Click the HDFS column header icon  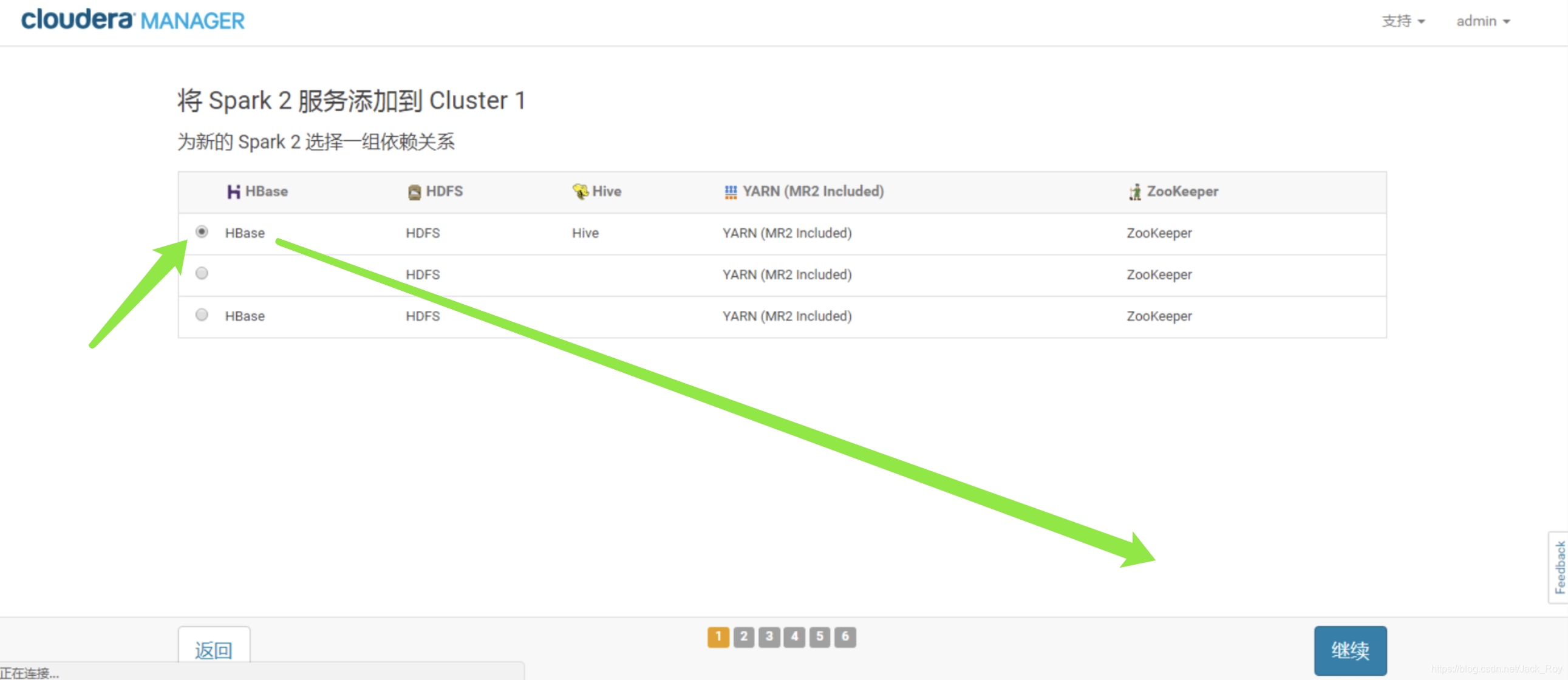[x=415, y=192]
